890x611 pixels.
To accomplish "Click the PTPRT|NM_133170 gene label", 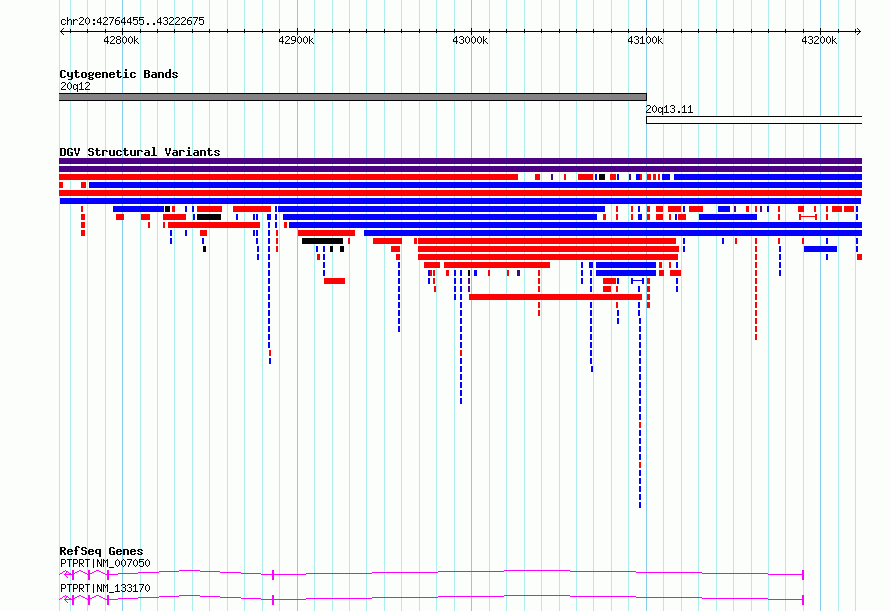I will click(x=106, y=588).
